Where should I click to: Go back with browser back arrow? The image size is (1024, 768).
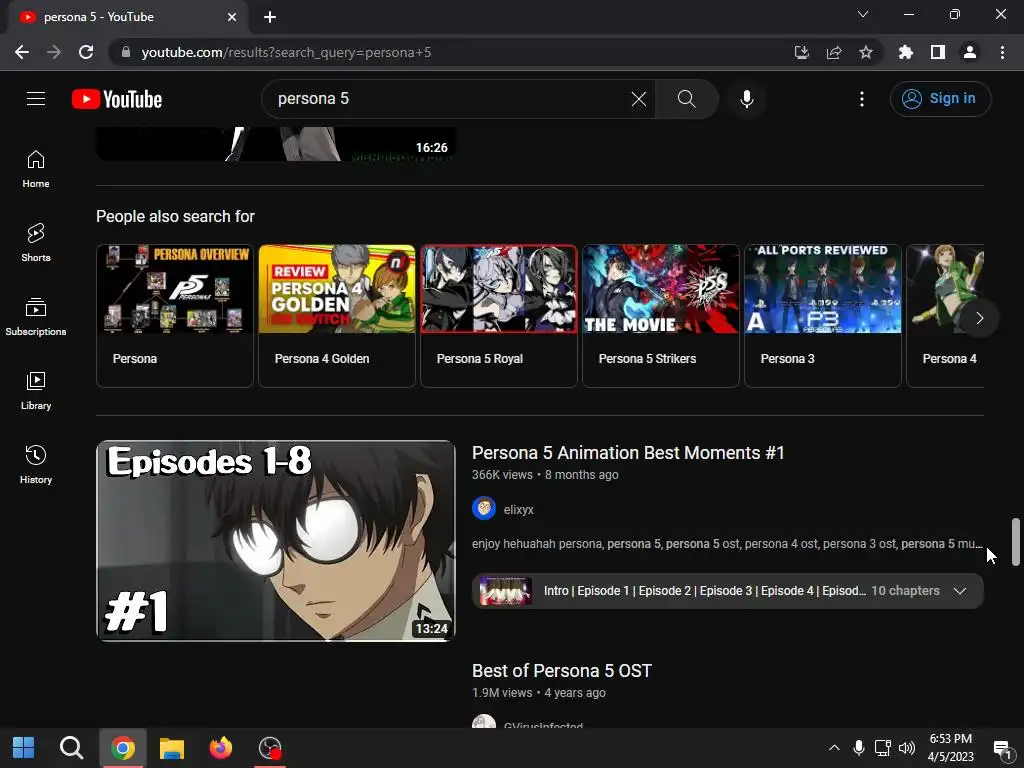[22, 52]
